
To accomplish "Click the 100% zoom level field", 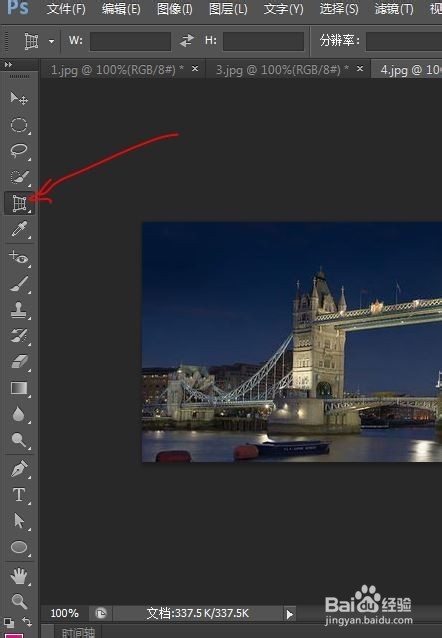I will [64, 613].
